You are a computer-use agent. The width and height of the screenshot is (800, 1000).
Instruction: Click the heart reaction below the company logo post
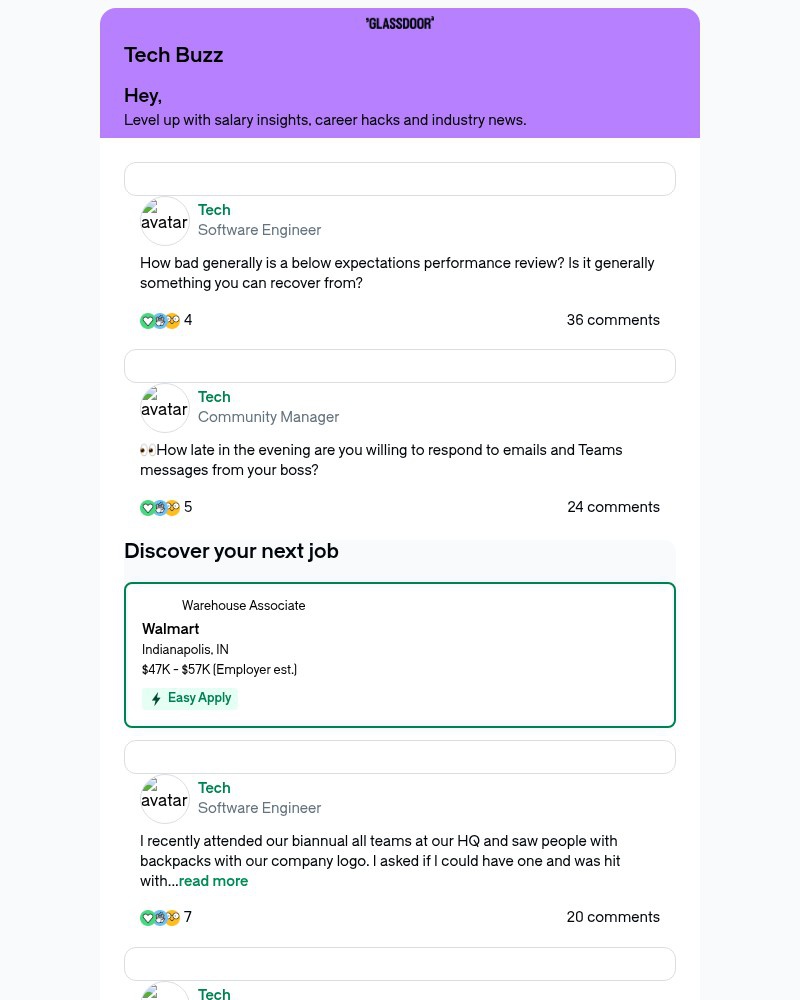point(147,917)
